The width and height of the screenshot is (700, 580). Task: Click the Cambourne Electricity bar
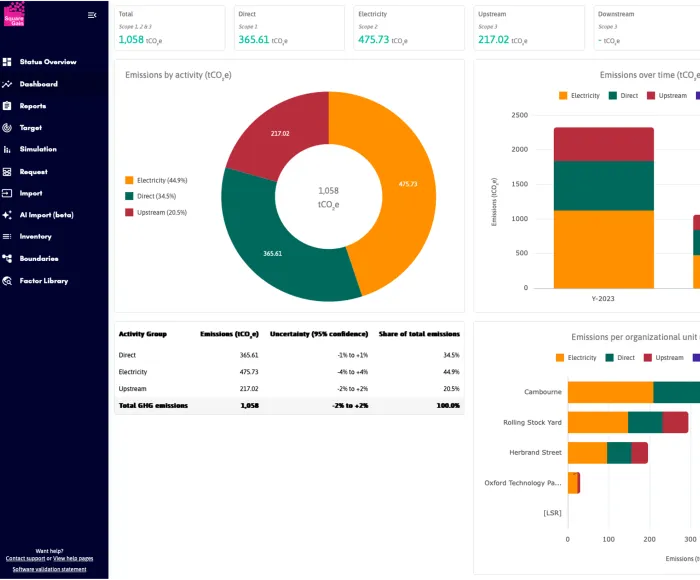click(611, 392)
